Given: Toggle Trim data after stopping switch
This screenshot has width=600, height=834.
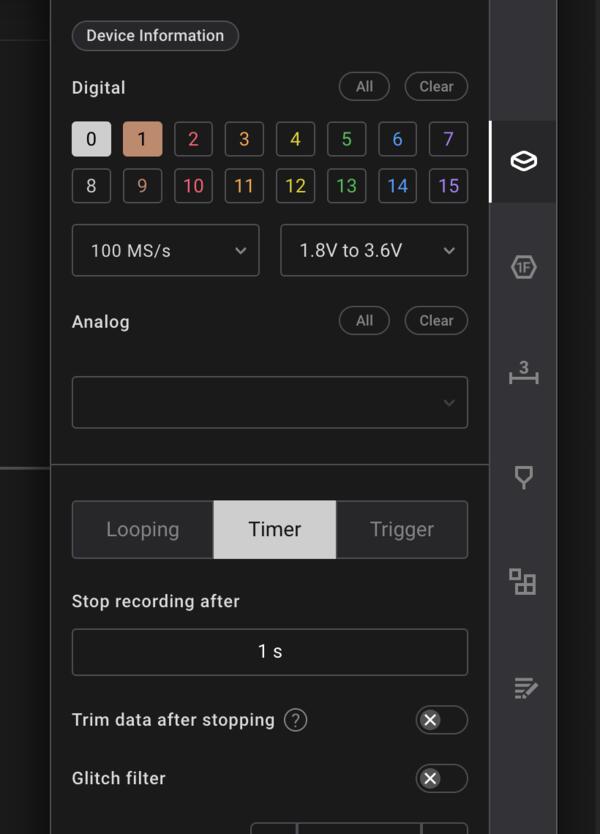Looking at the screenshot, I should pyautogui.click(x=441, y=720).
